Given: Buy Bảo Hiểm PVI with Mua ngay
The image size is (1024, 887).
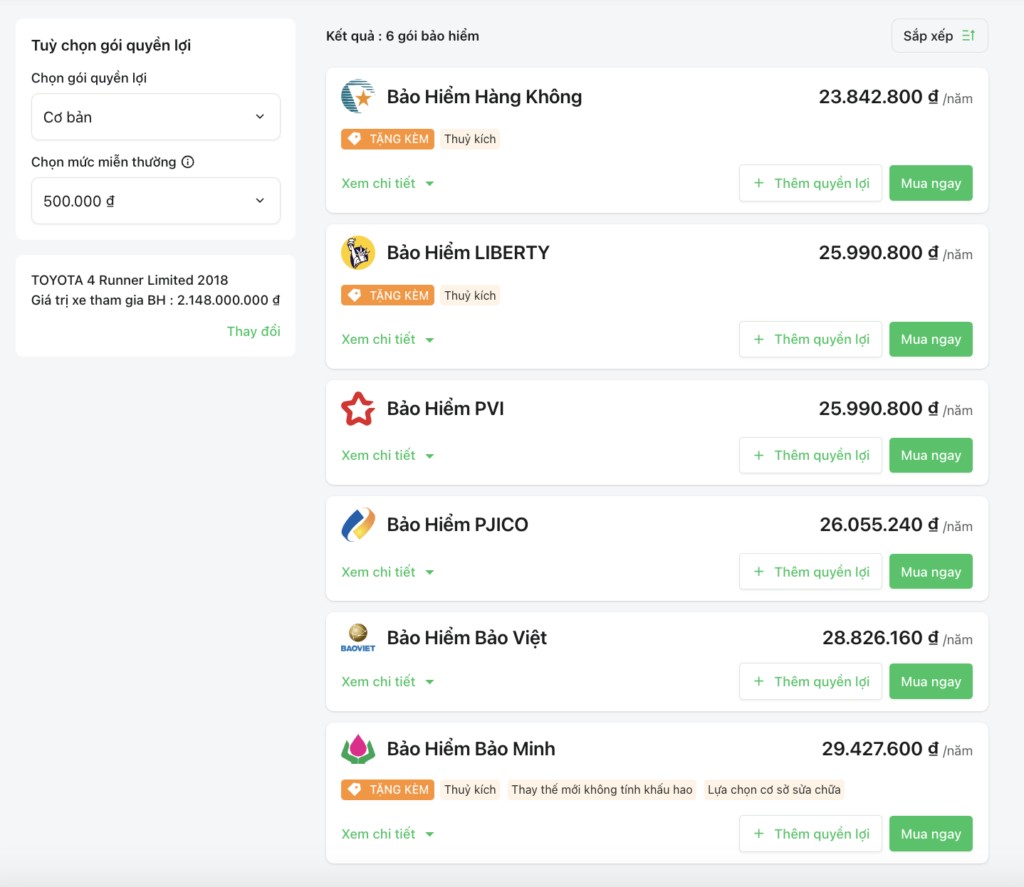Looking at the screenshot, I should click(931, 455).
